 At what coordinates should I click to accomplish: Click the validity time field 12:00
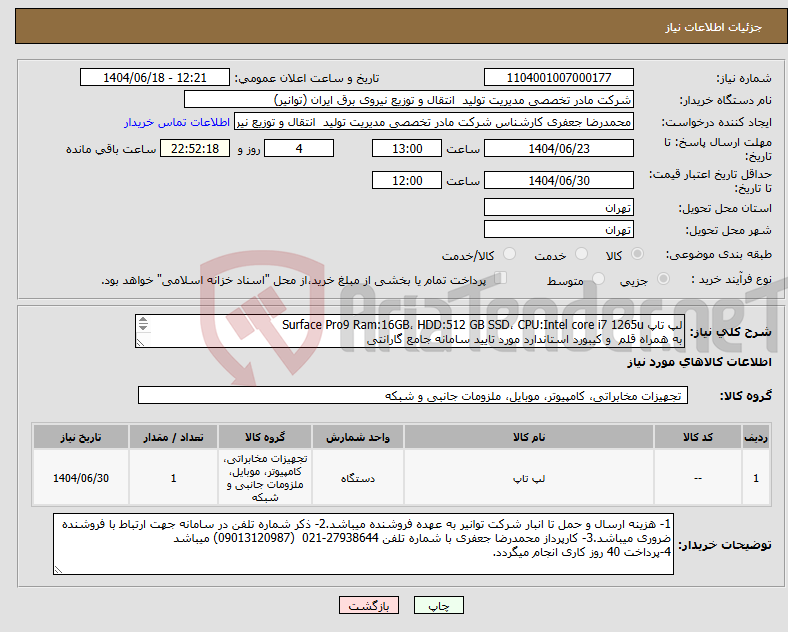pyautogui.click(x=407, y=180)
